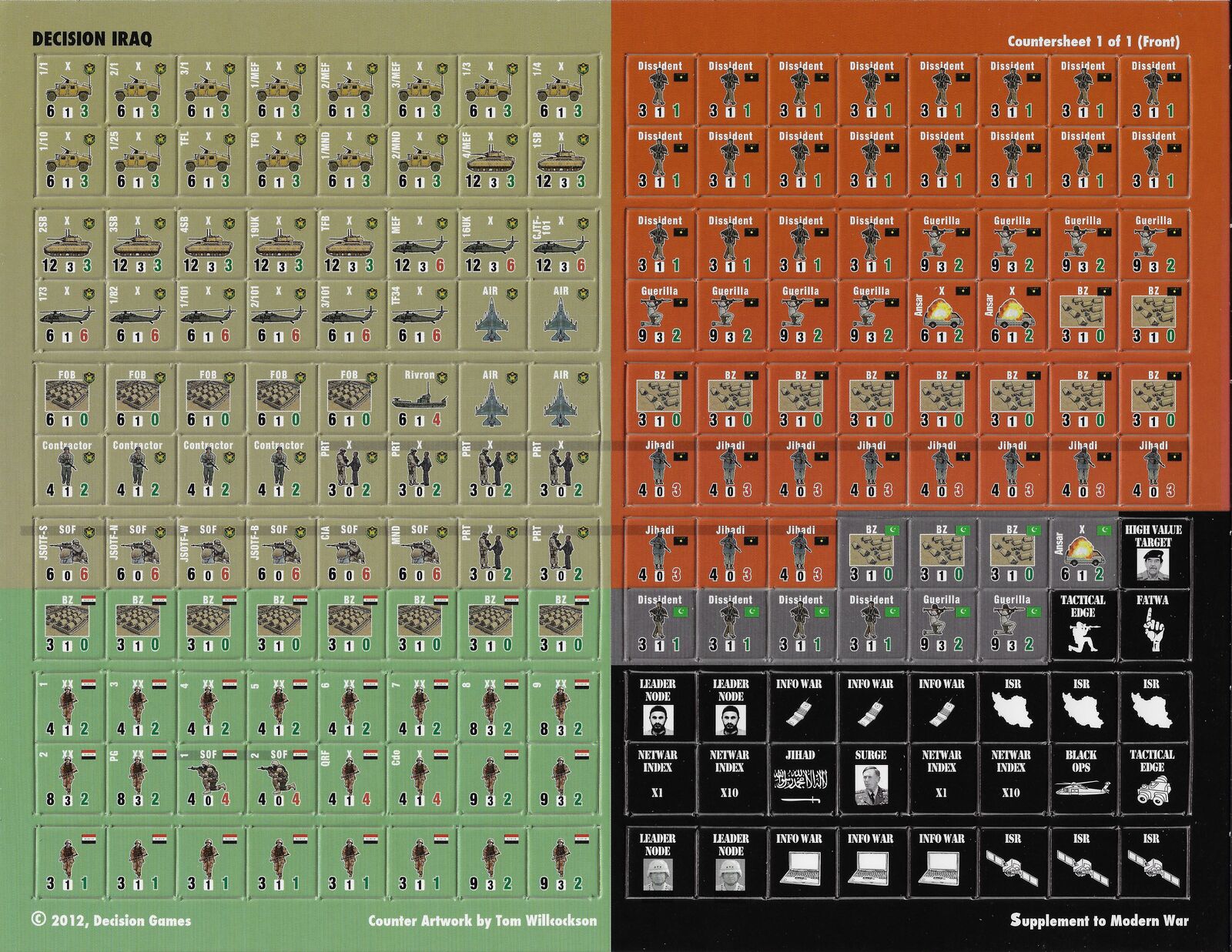The width and height of the screenshot is (1232, 952).
Task: Select the Rivron boat counter
Action: 420,398
